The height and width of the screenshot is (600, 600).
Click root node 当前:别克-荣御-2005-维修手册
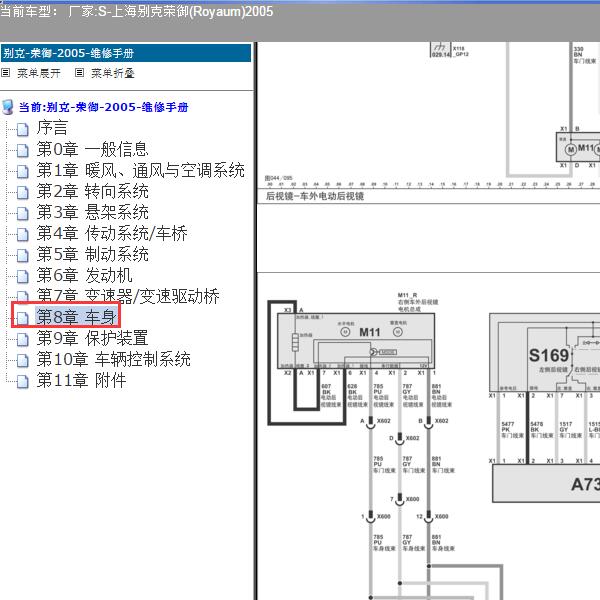pos(103,107)
